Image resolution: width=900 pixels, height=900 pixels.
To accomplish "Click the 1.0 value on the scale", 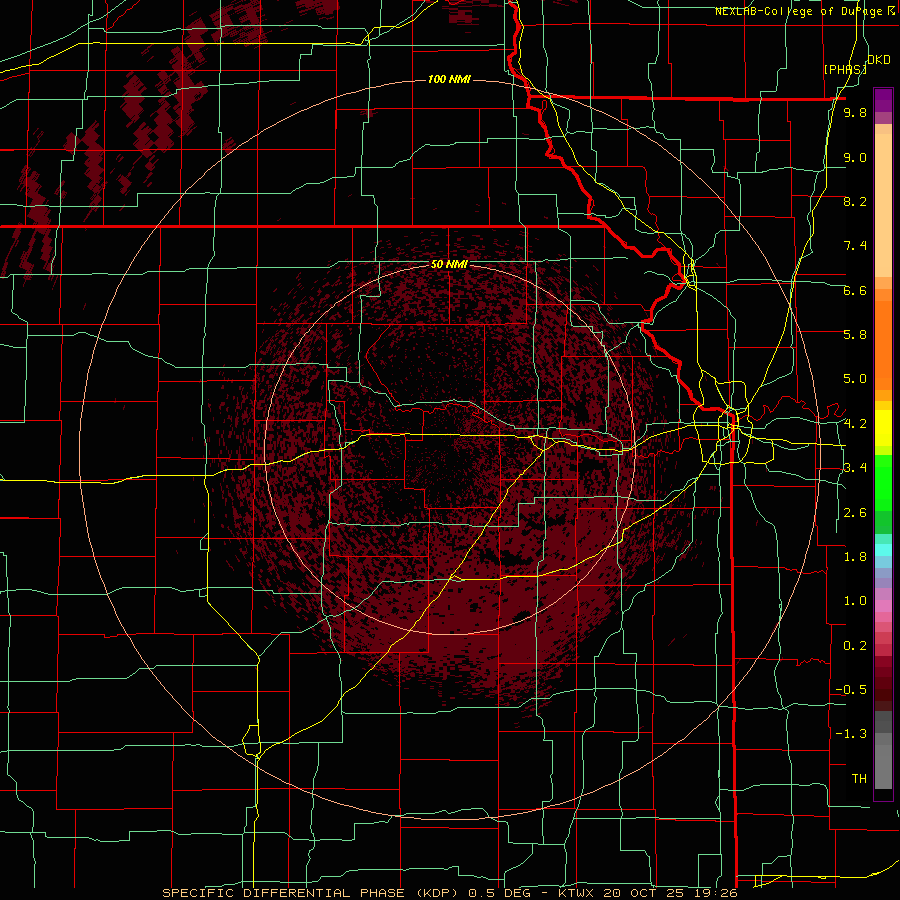I will coord(855,601).
